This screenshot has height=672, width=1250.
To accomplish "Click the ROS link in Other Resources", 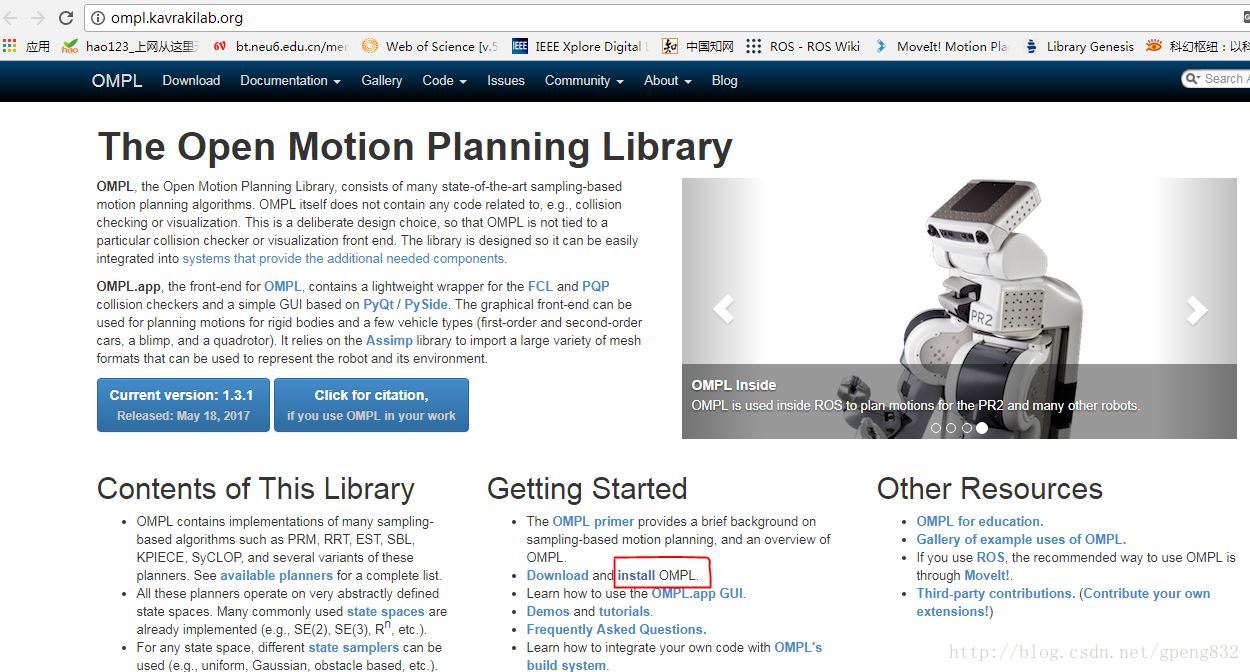I will [x=990, y=557].
